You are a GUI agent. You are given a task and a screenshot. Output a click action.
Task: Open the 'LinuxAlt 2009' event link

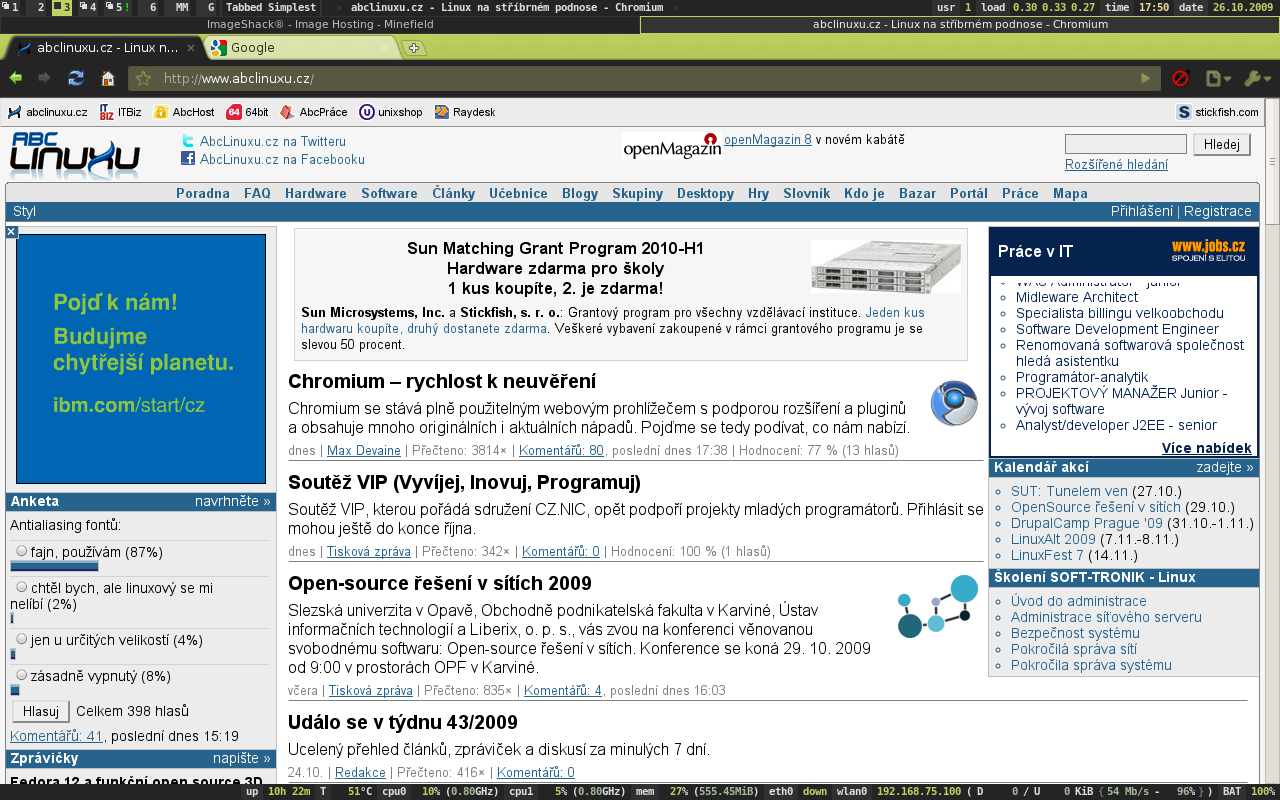click(x=1053, y=539)
